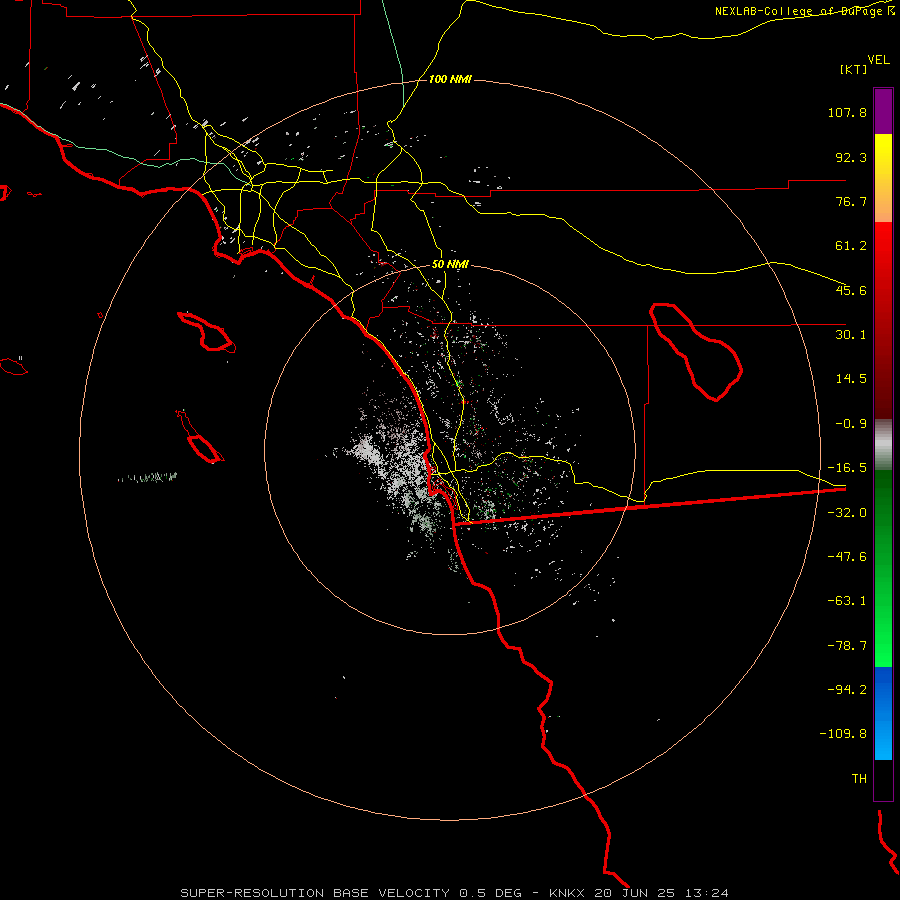Click the TH label below the scale

point(859,778)
